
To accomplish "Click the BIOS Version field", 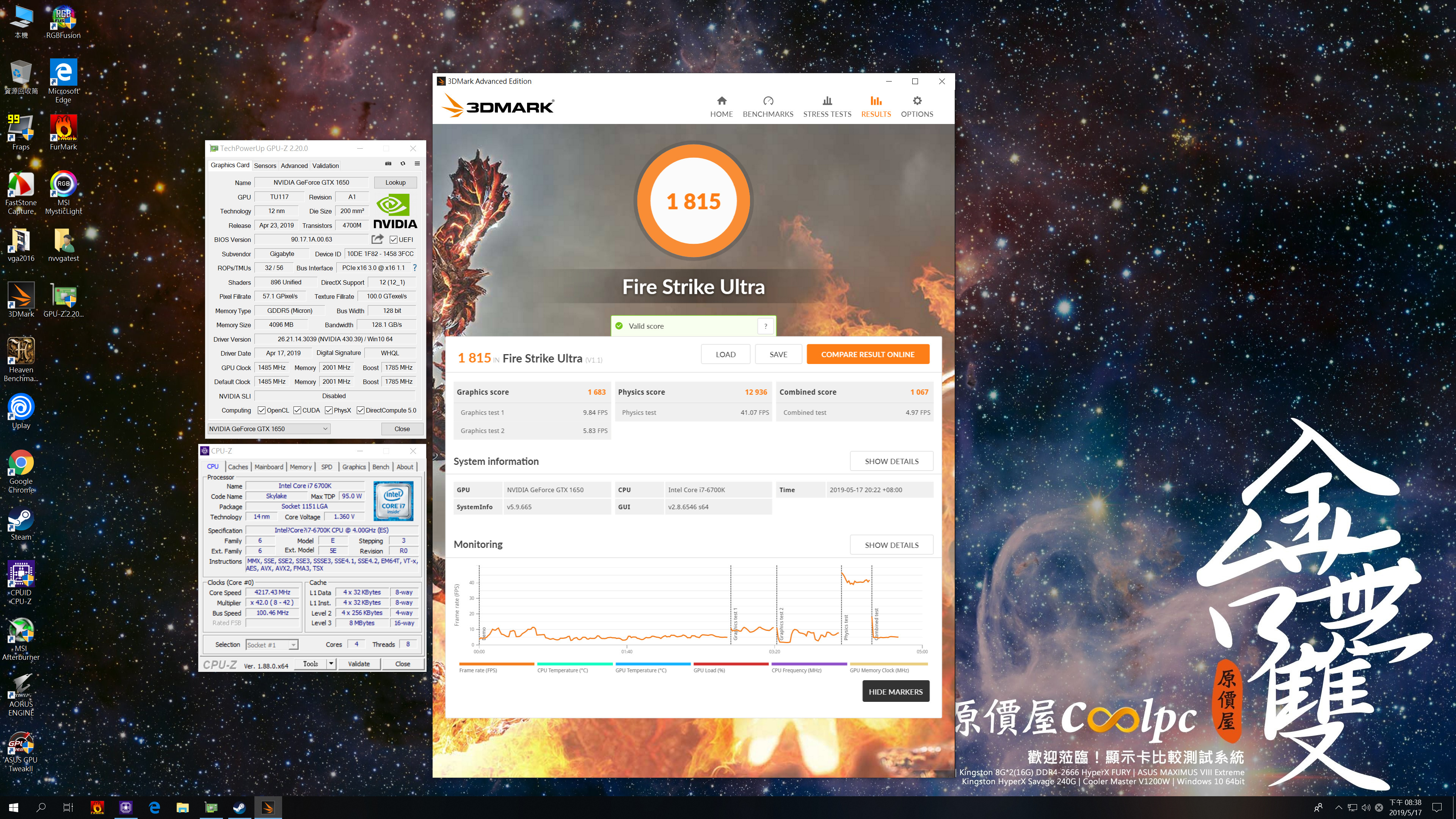I will pos(311,239).
